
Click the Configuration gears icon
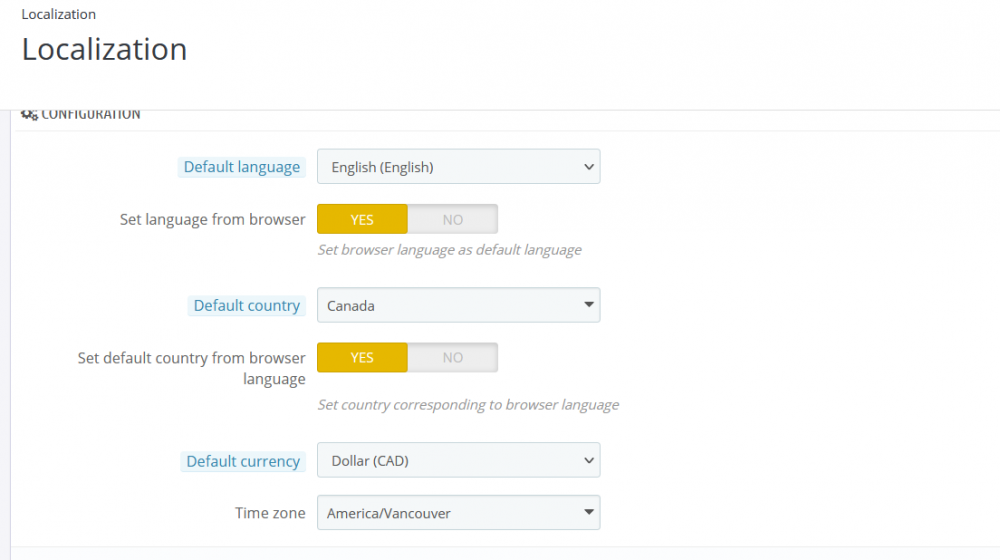point(29,115)
